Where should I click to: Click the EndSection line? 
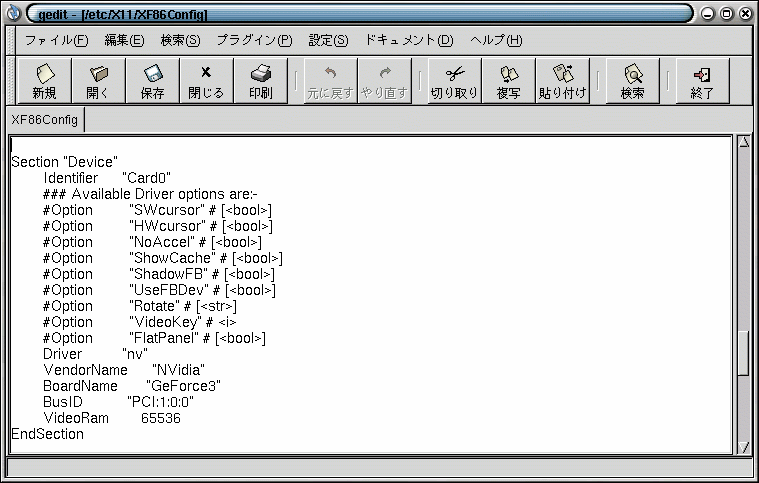[47, 434]
